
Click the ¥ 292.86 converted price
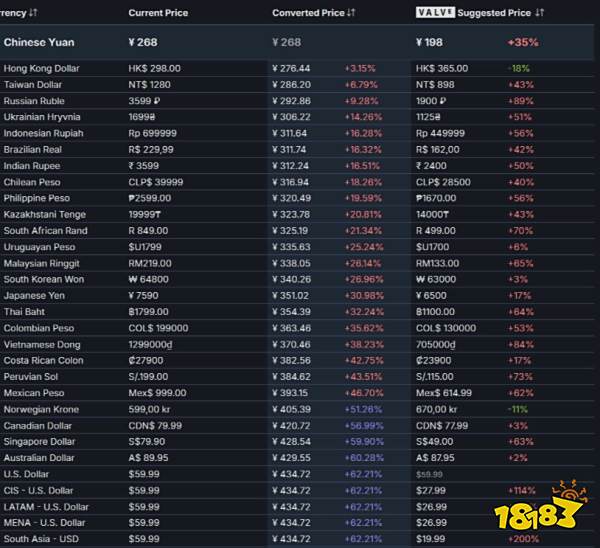point(291,101)
